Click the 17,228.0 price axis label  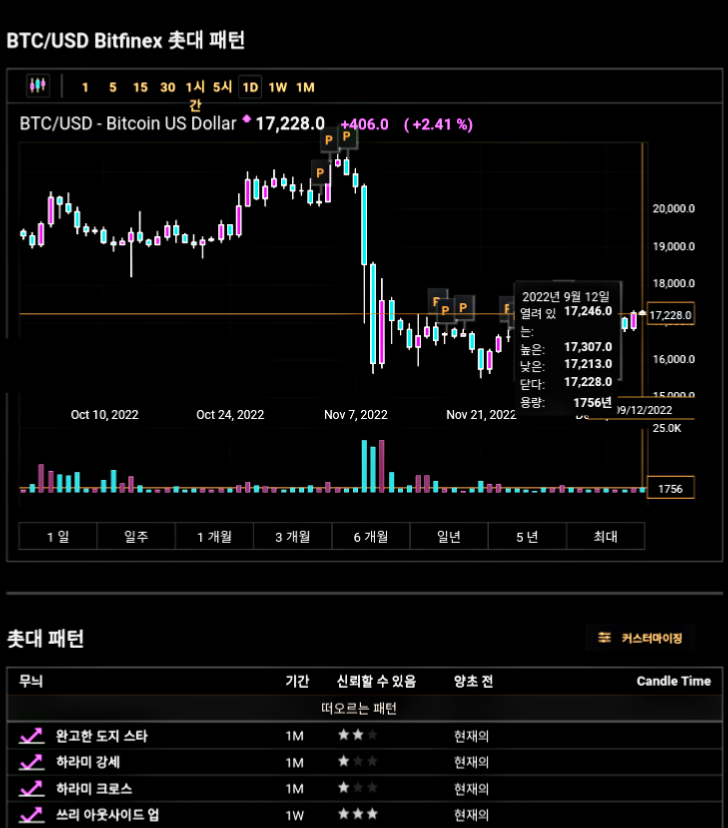coord(670,315)
